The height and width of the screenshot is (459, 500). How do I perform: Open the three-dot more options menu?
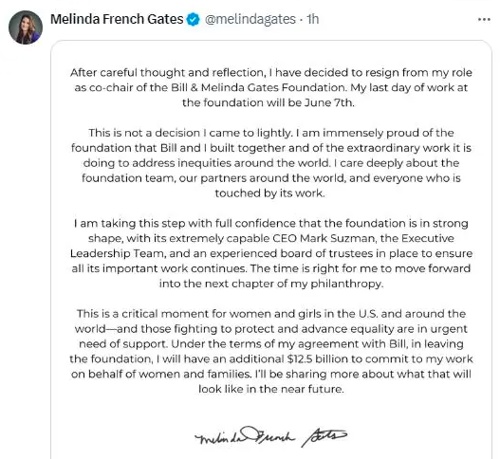click(x=484, y=20)
